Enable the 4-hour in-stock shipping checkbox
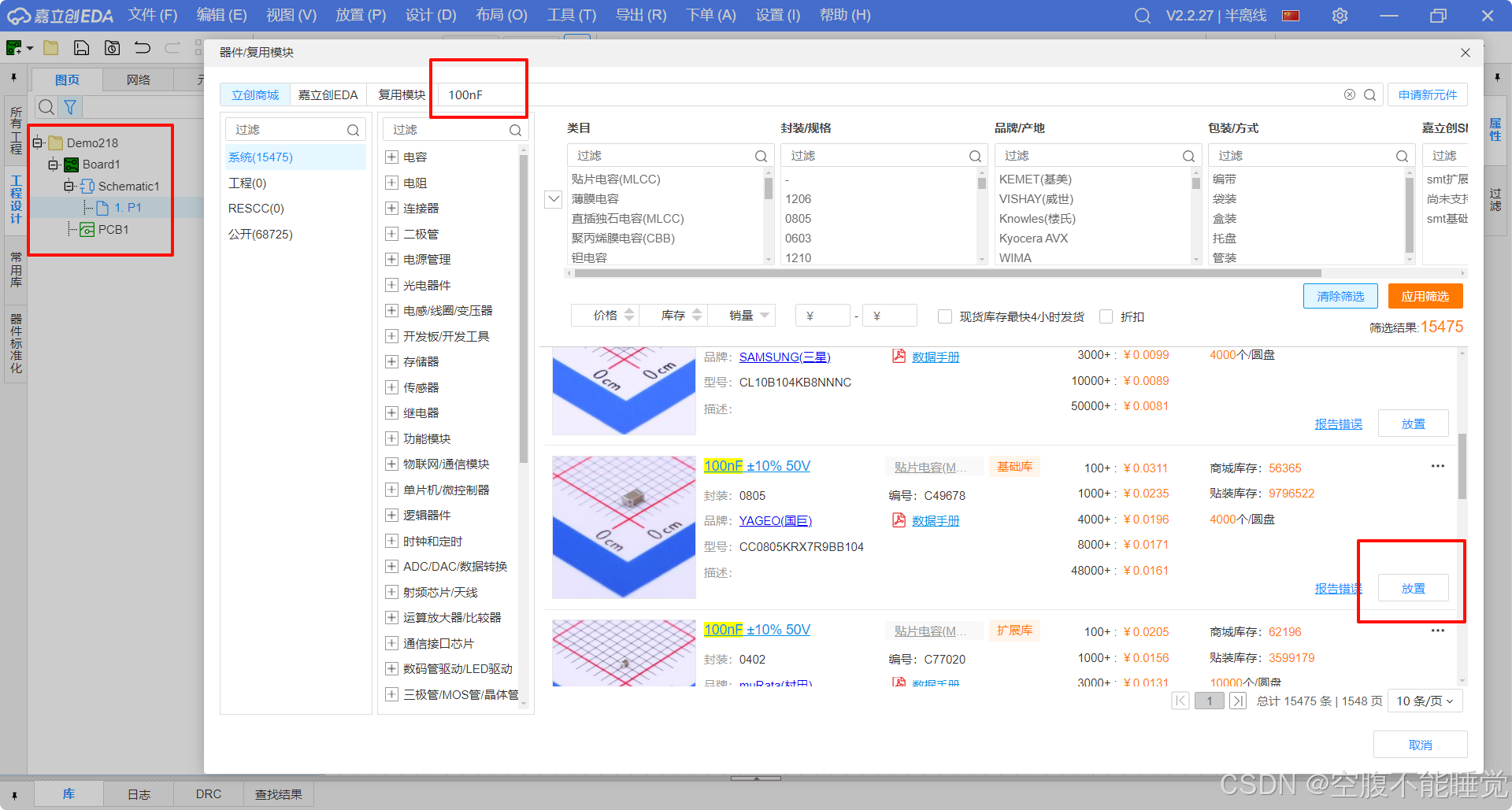This screenshot has width=1512, height=810. coord(945,316)
